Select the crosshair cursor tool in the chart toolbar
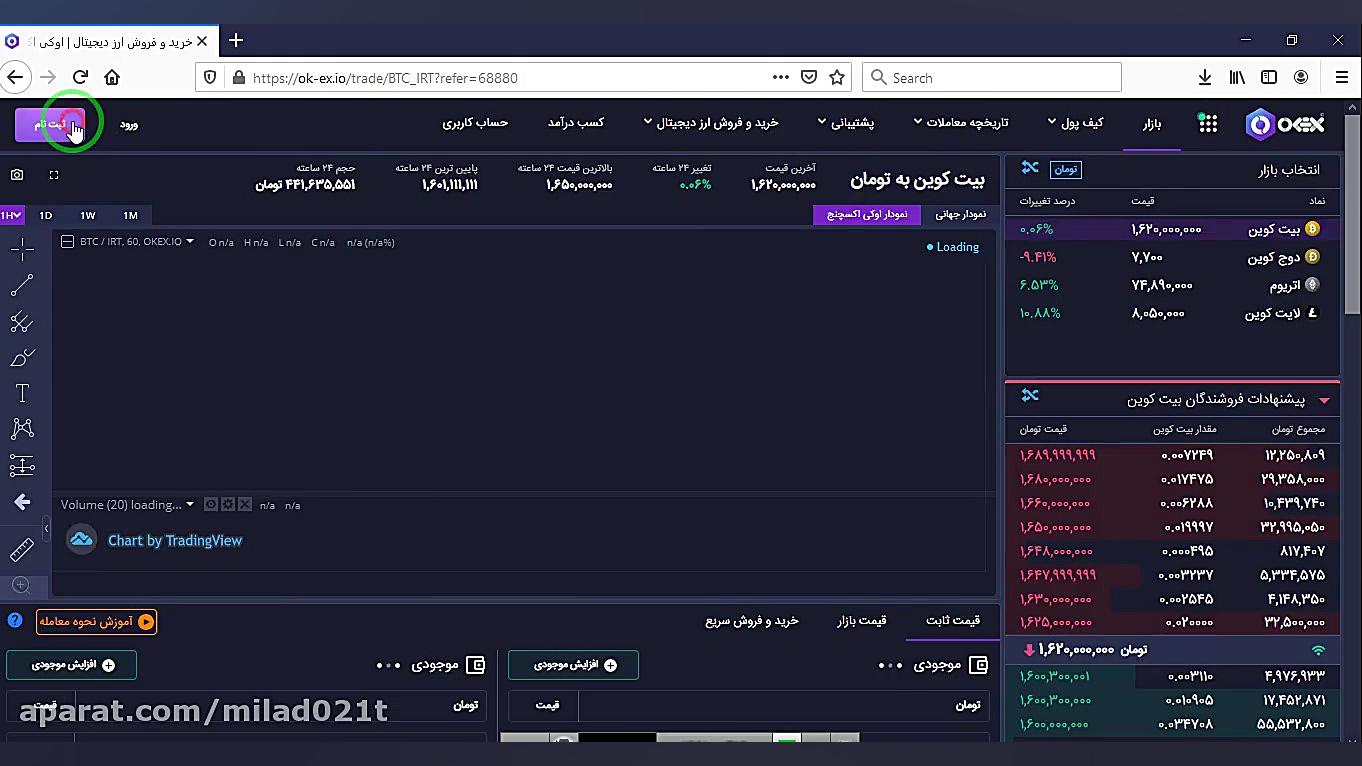 point(22,249)
